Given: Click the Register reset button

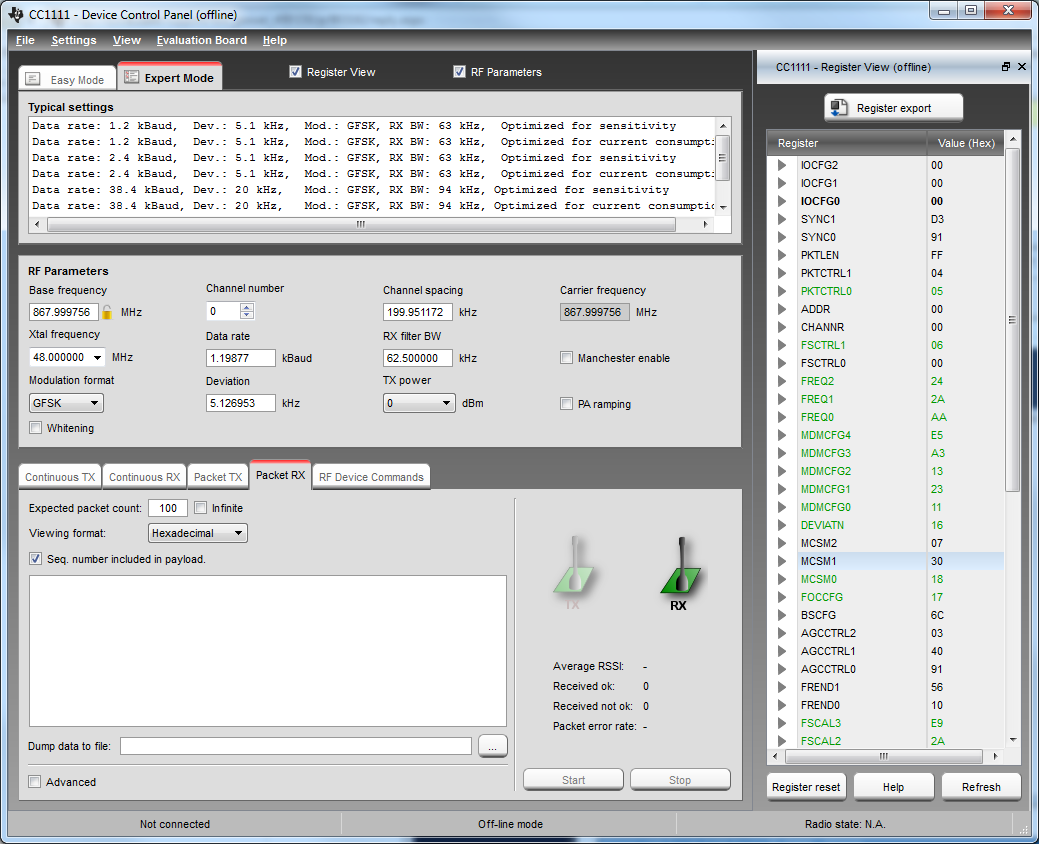Looking at the screenshot, I should [806, 787].
